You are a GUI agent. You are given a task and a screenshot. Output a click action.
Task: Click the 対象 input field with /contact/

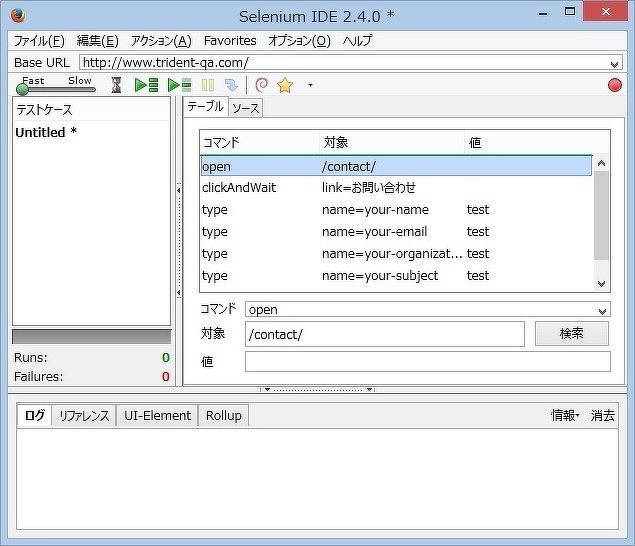(385, 335)
